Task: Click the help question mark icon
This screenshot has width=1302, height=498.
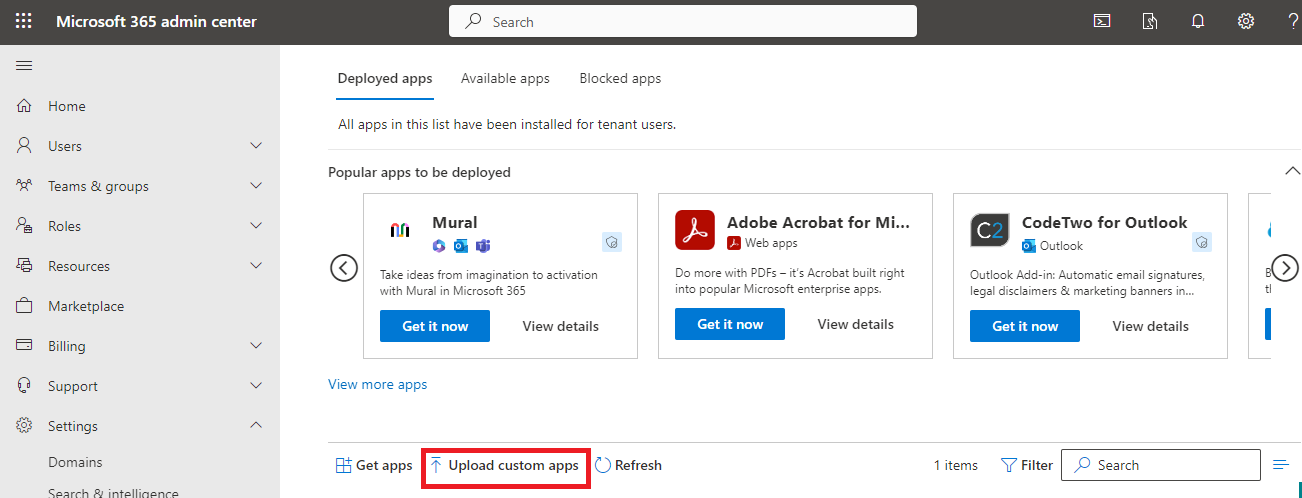Action: point(1293,21)
